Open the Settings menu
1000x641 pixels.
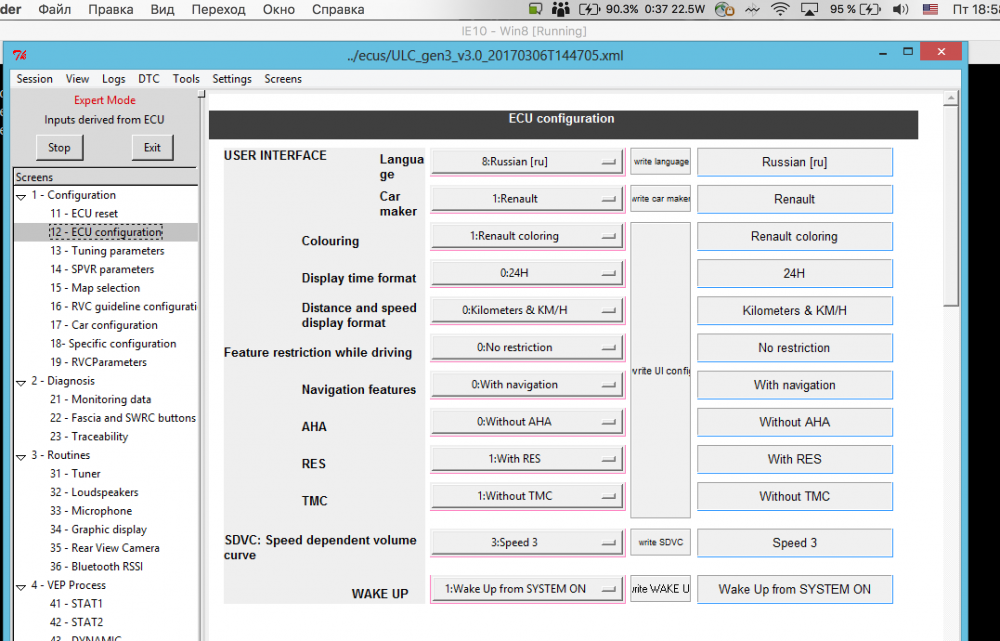point(232,78)
